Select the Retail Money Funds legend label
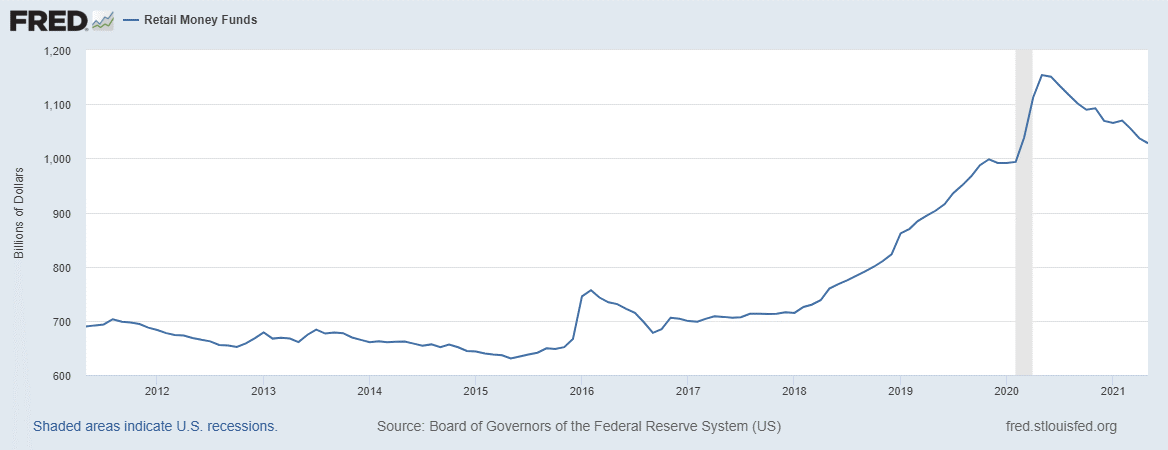 coord(202,20)
